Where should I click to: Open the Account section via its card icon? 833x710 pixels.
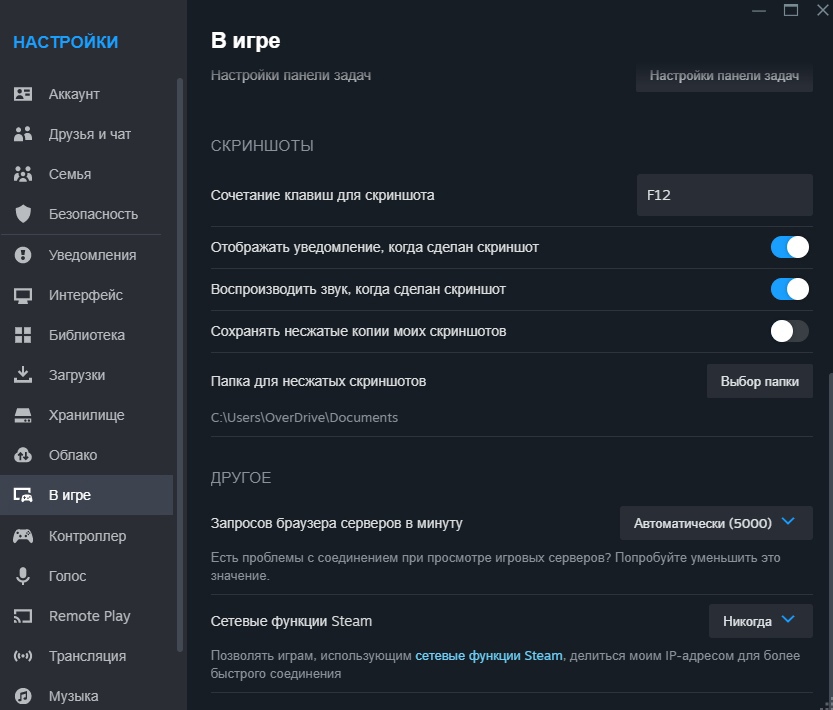click(23, 94)
